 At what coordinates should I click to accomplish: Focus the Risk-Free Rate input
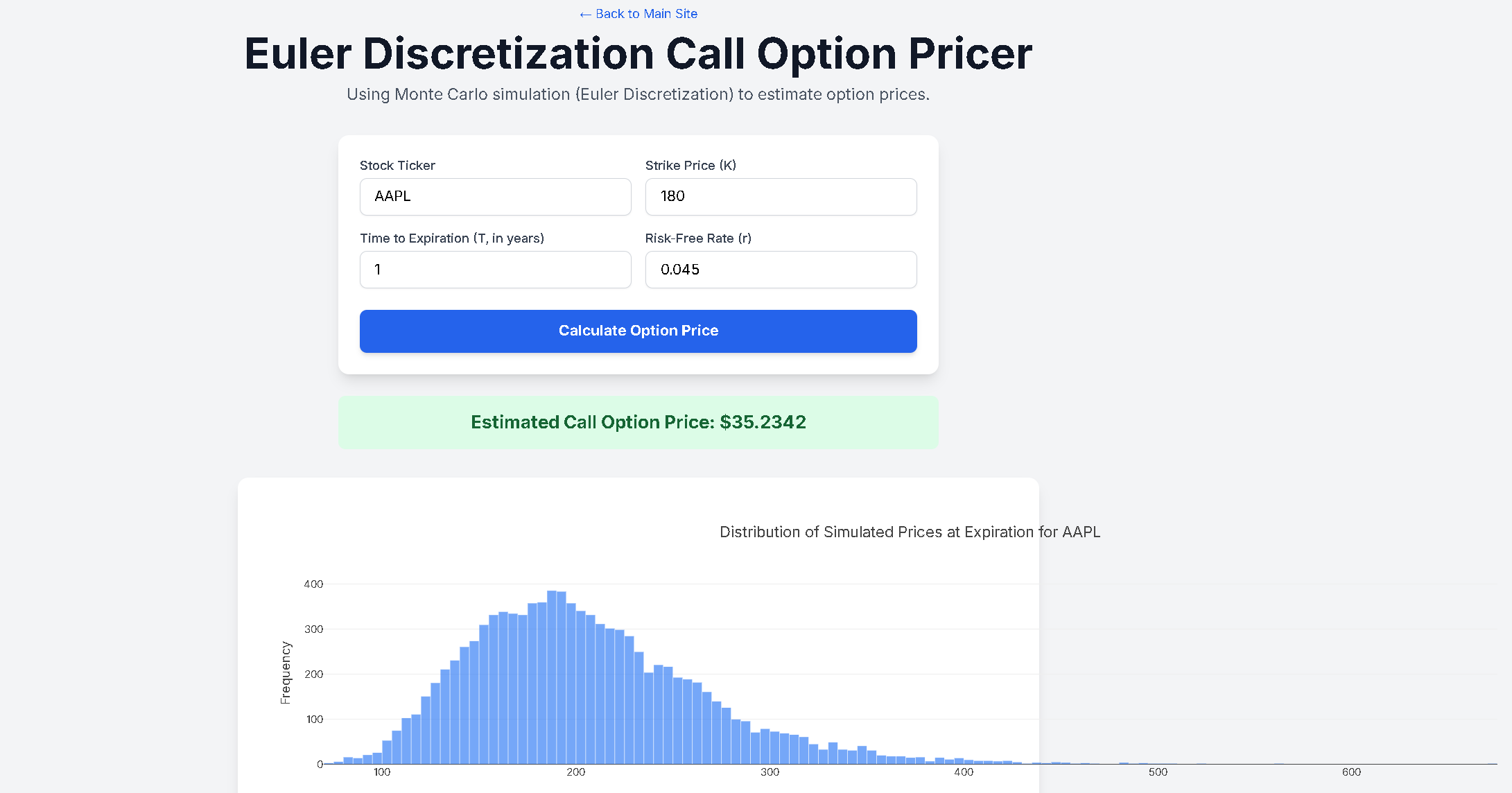(x=781, y=270)
